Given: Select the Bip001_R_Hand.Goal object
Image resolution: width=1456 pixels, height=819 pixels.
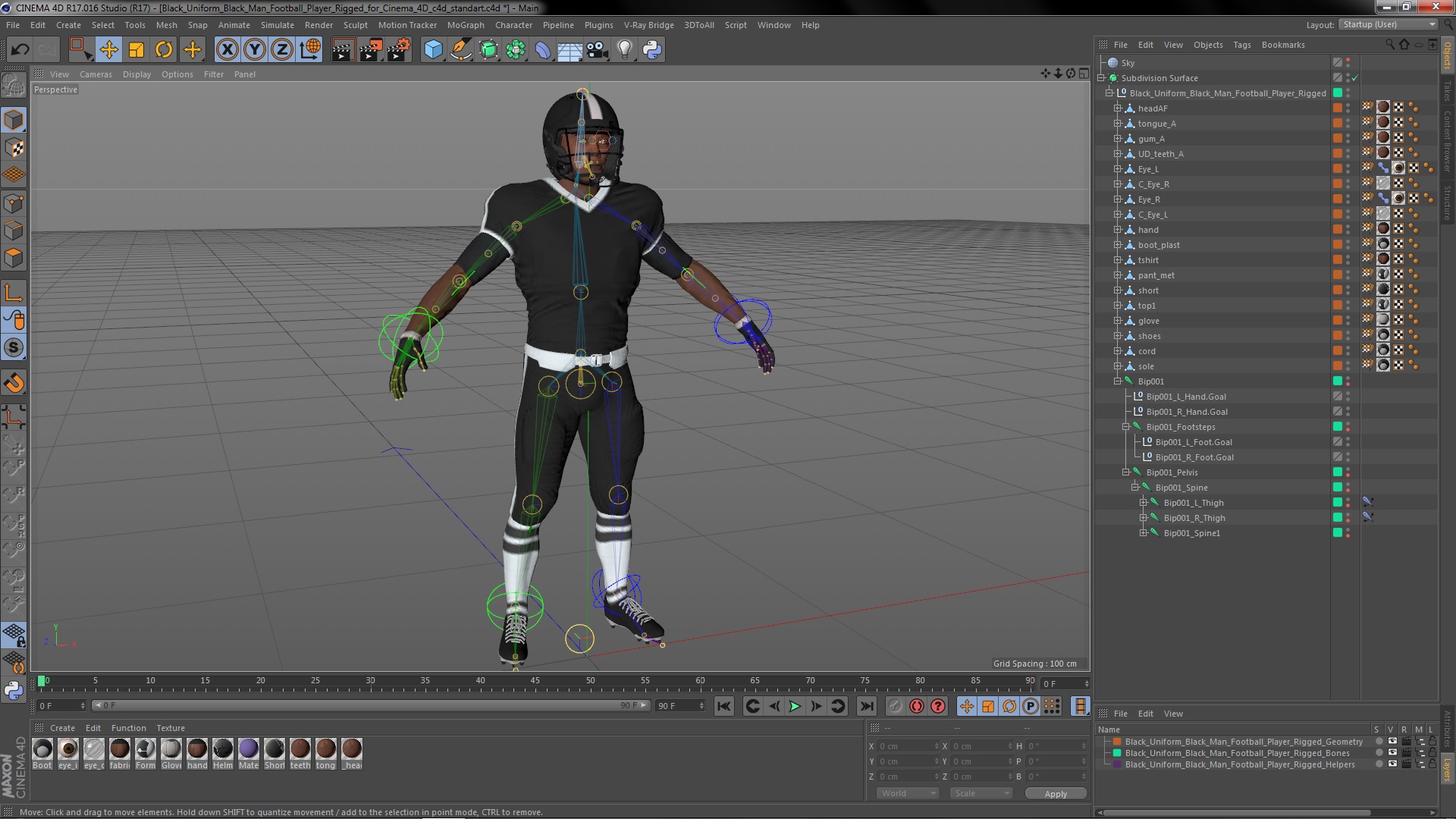Looking at the screenshot, I should [x=1186, y=412].
